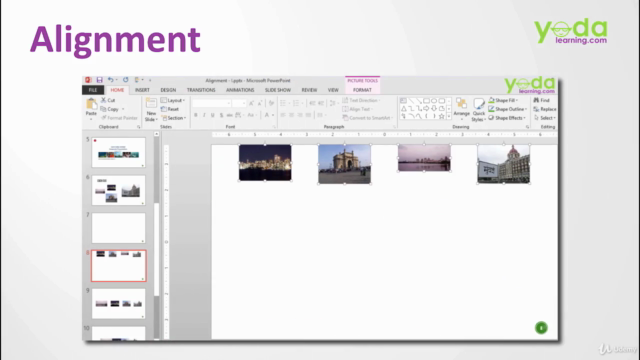This screenshot has height=360, width=640.
Task: Open the Font size combo box
Action: 239,103
